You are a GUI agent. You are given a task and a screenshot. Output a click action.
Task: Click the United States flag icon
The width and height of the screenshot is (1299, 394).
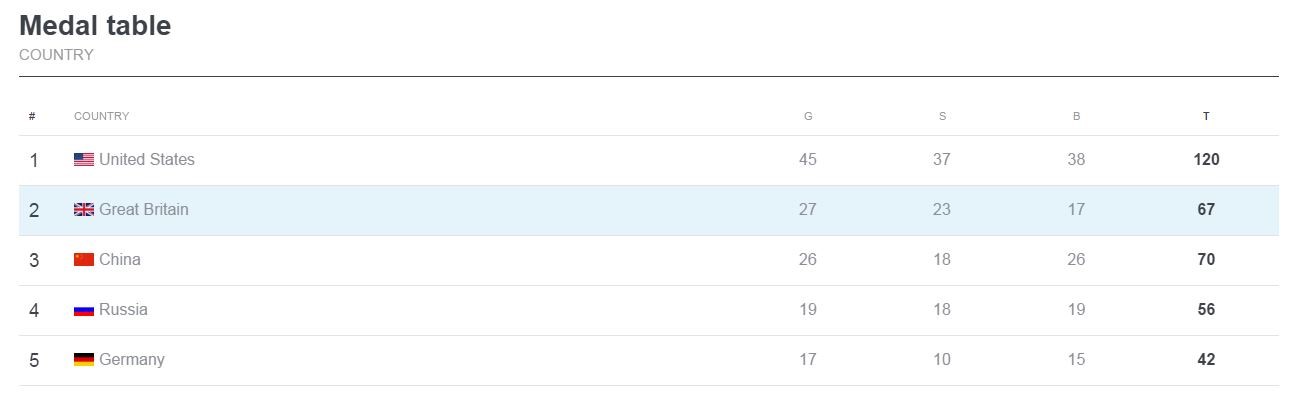click(x=84, y=160)
